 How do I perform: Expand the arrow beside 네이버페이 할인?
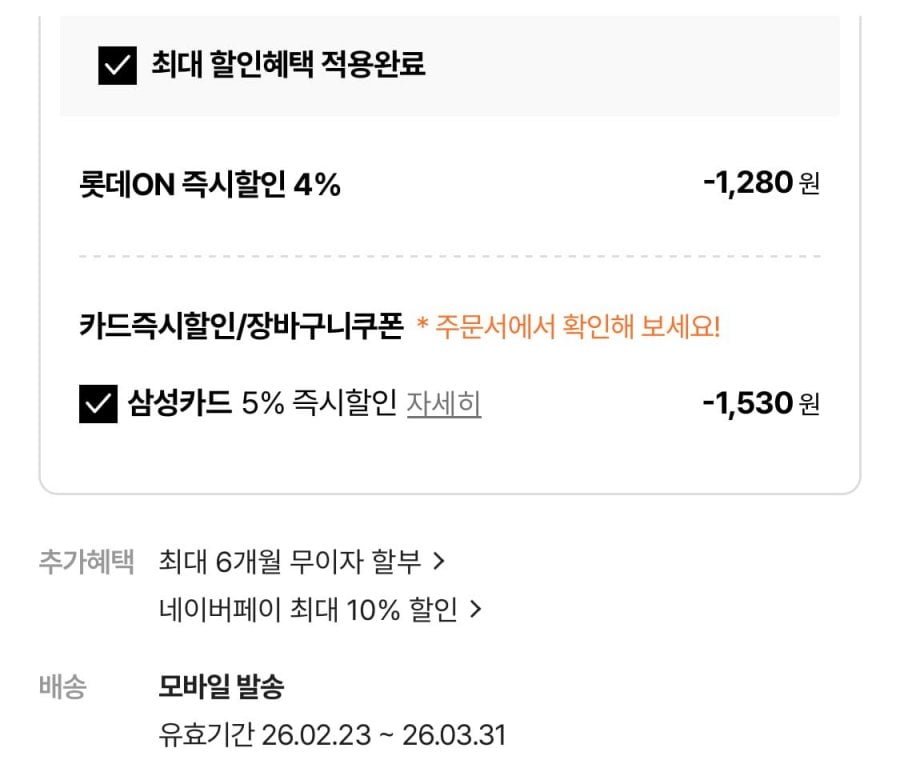[x=476, y=609]
